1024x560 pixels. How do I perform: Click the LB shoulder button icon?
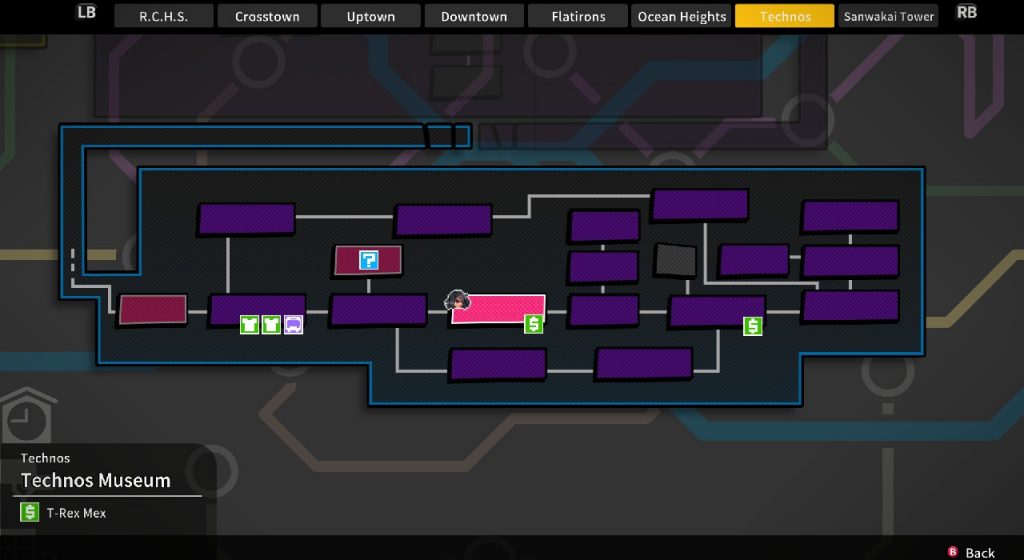(86, 12)
